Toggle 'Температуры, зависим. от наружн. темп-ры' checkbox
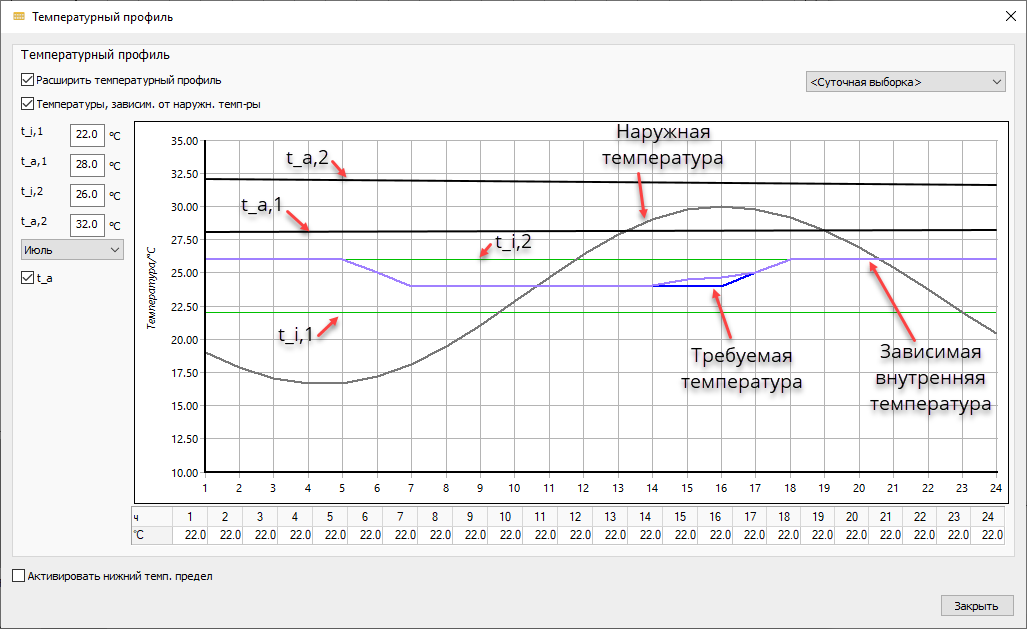This screenshot has width=1028, height=629. pyautogui.click(x=28, y=104)
